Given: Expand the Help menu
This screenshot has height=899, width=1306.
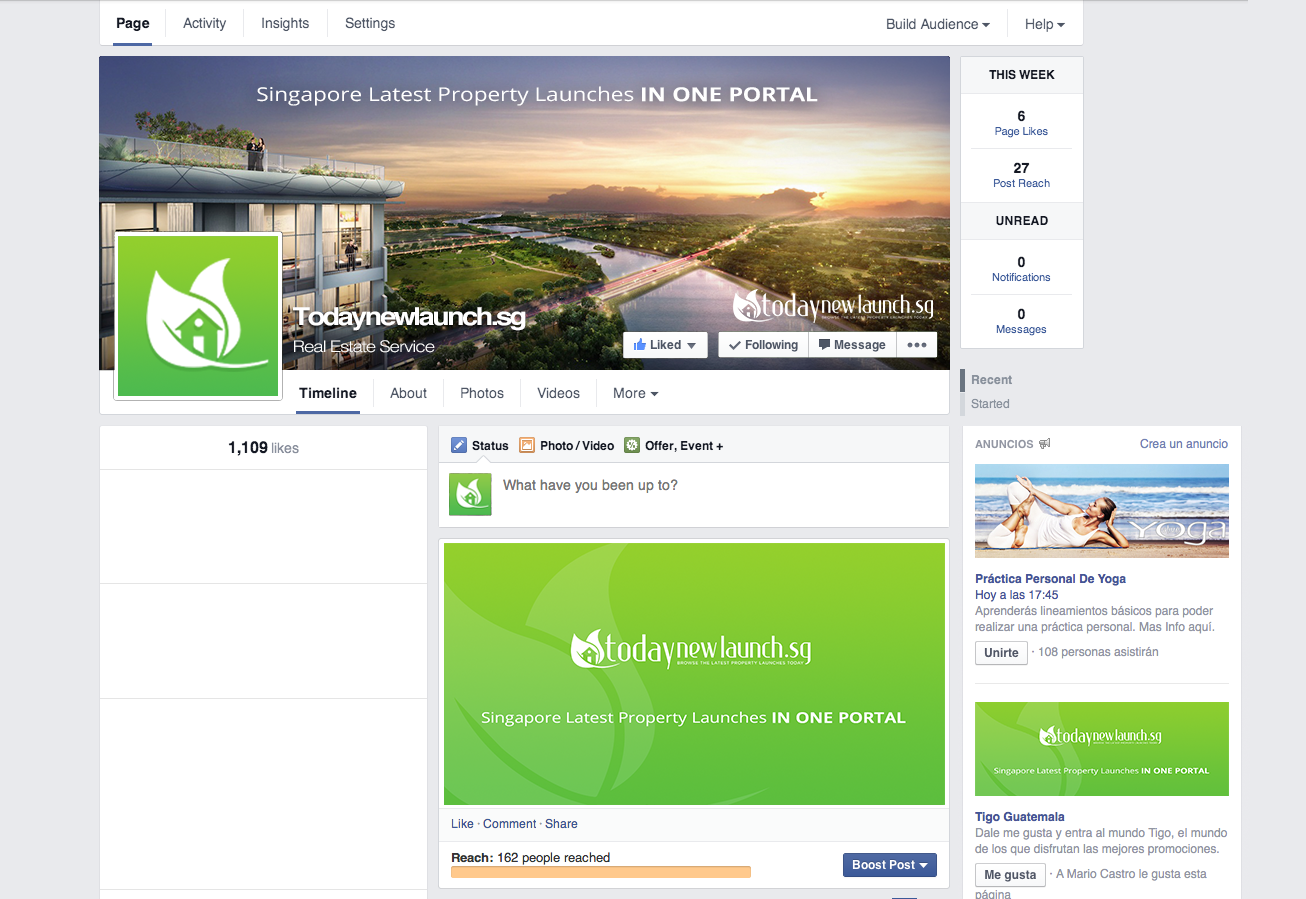Looking at the screenshot, I should (x=1045, y=24).
